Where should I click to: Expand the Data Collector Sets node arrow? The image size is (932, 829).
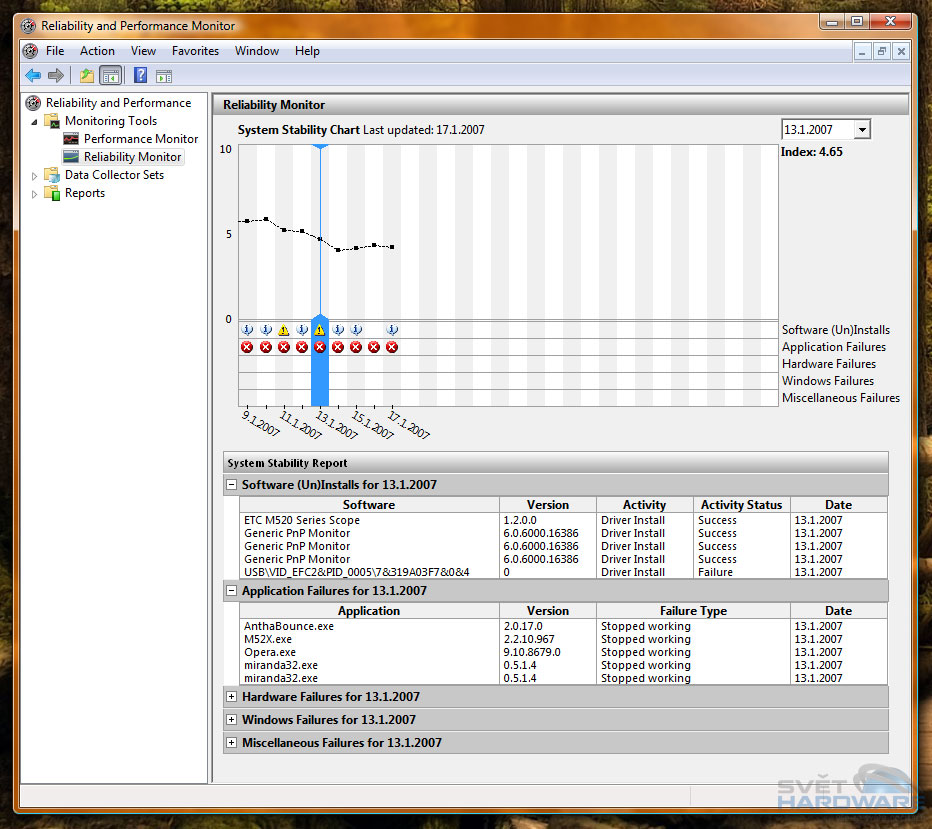(35, 176)
